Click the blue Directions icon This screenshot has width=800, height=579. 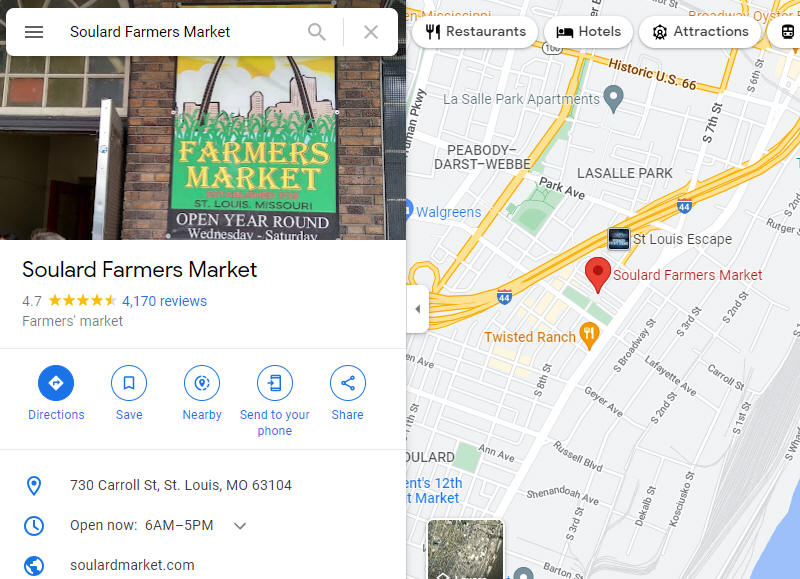(56, 383)
